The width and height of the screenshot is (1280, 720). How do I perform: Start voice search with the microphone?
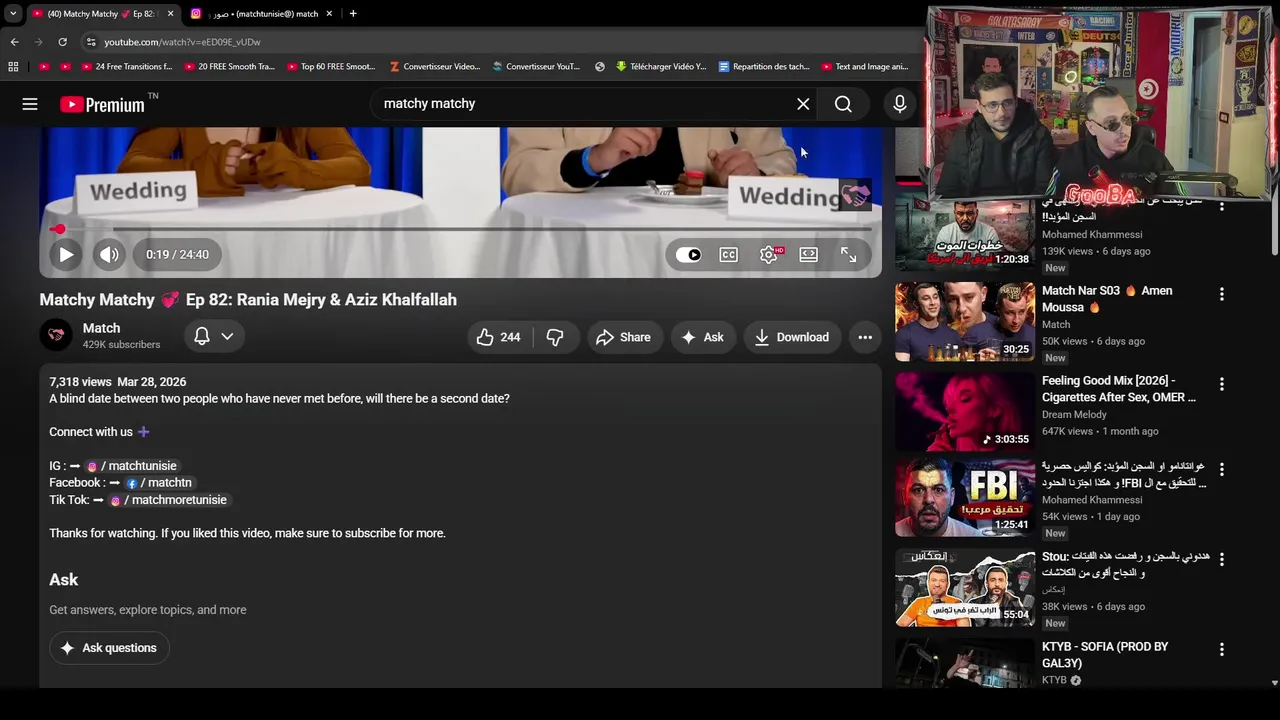[899, 104]
